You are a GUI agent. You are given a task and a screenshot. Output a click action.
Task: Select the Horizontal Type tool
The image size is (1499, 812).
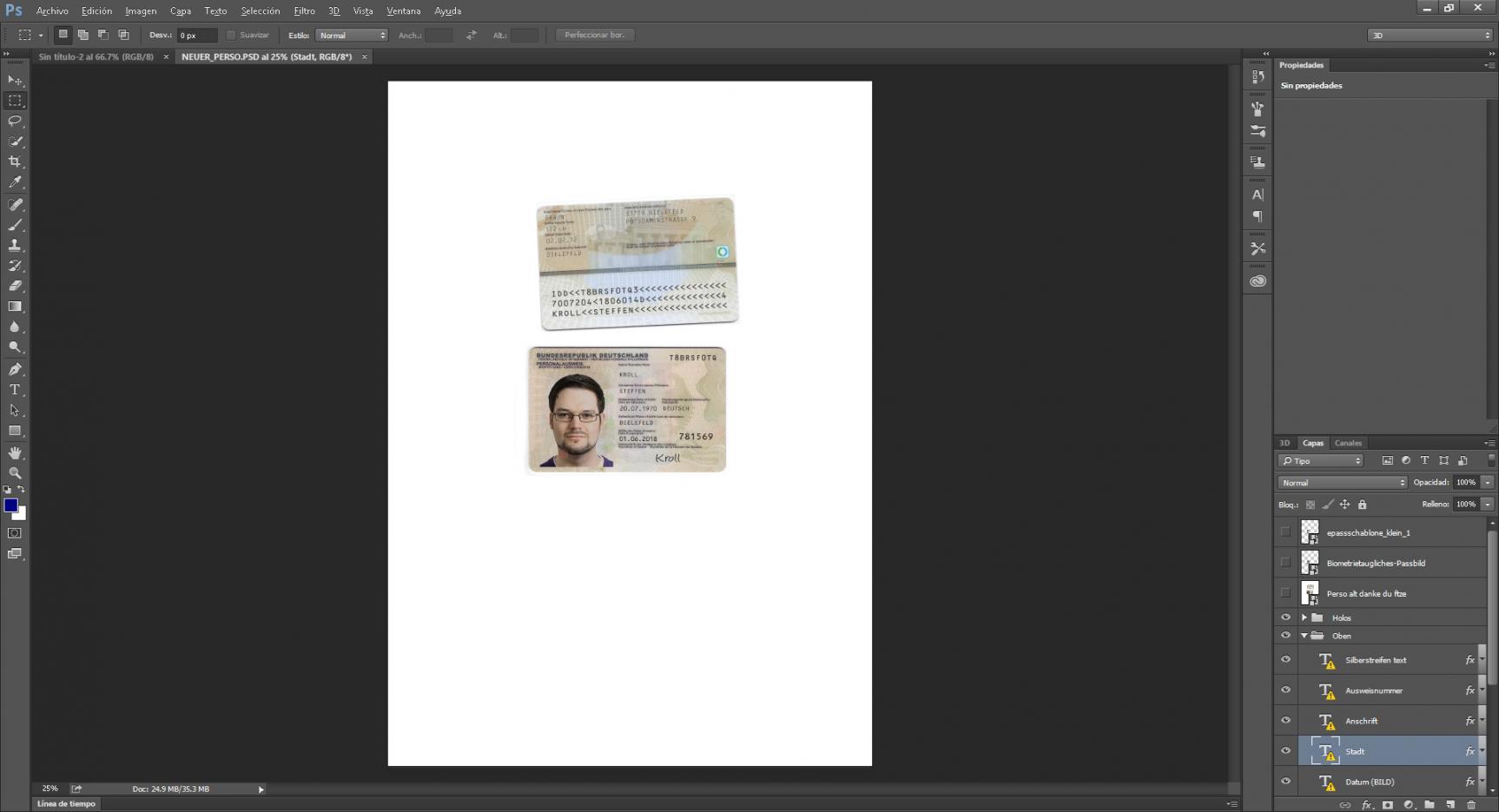click(x=15, y=390)
